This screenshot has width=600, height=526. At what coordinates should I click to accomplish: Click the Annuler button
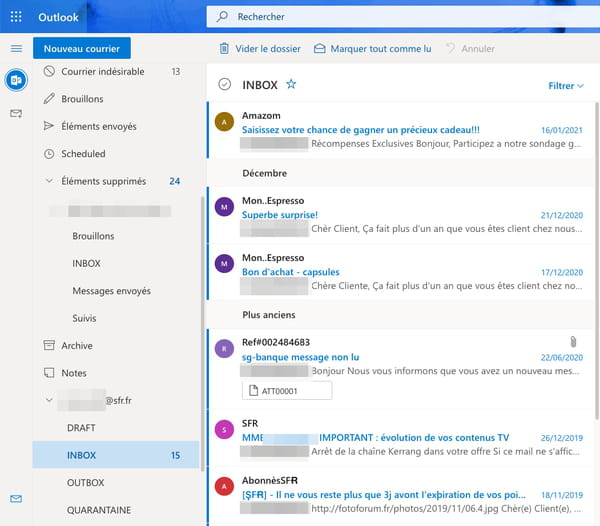(x=470, y=49)
